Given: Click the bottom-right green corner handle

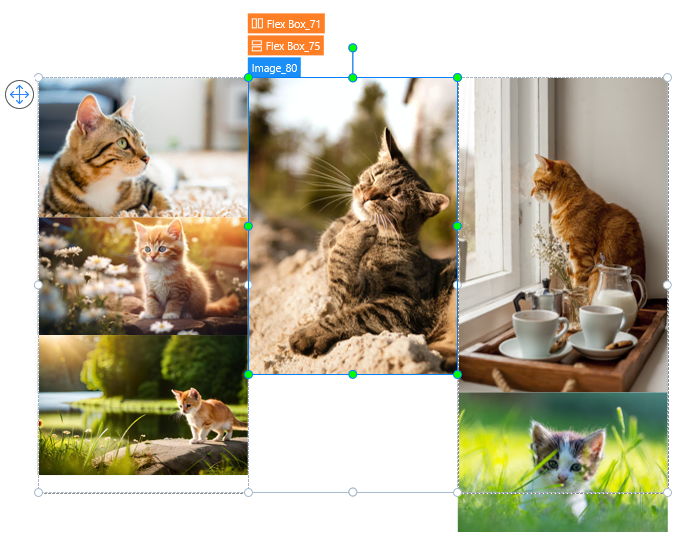Looking at the screenshot, I should 457,374.
